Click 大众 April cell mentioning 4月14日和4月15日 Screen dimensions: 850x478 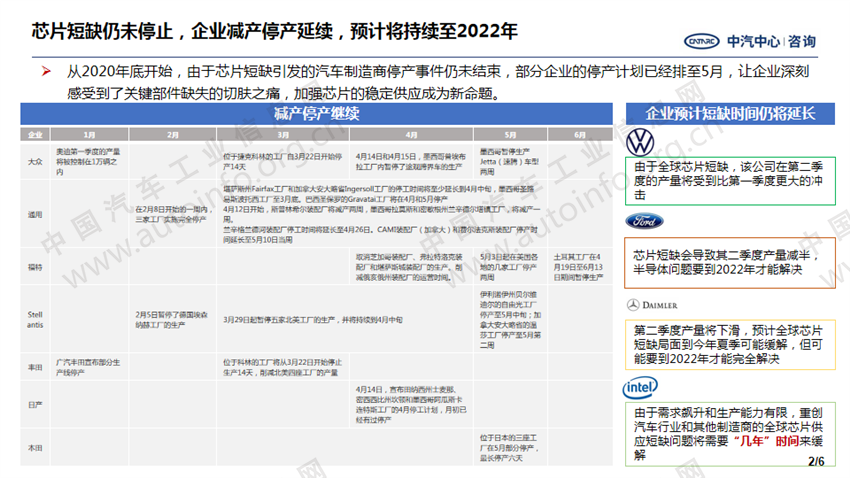point(410,162)
